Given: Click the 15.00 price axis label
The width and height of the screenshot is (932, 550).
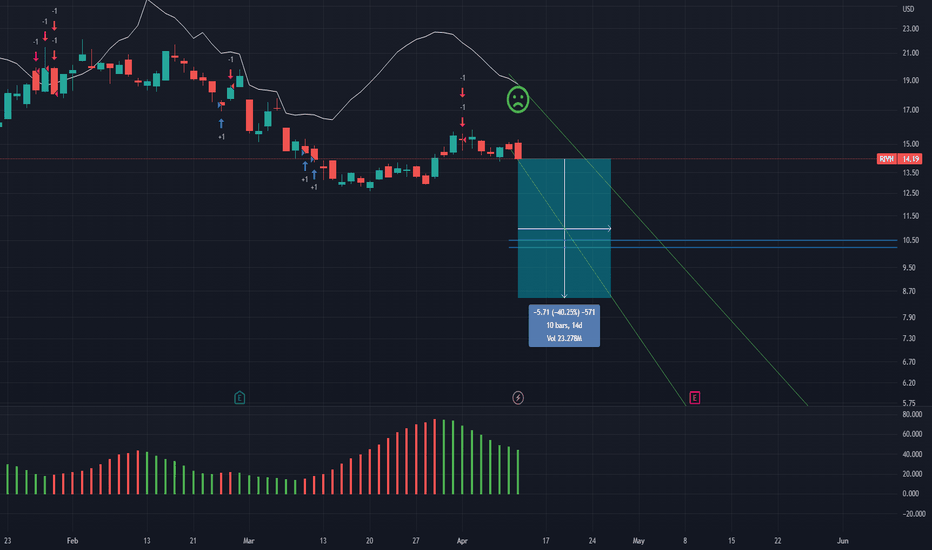Looking at the screenshot, I should tap(911, 144).
